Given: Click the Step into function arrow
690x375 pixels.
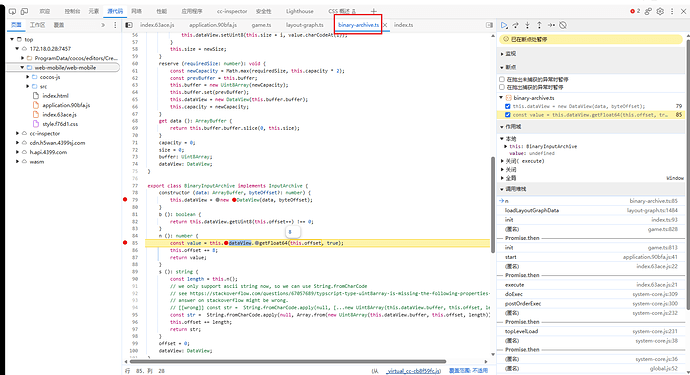Looking at the screenshot, I should click(x=527, y=25).
